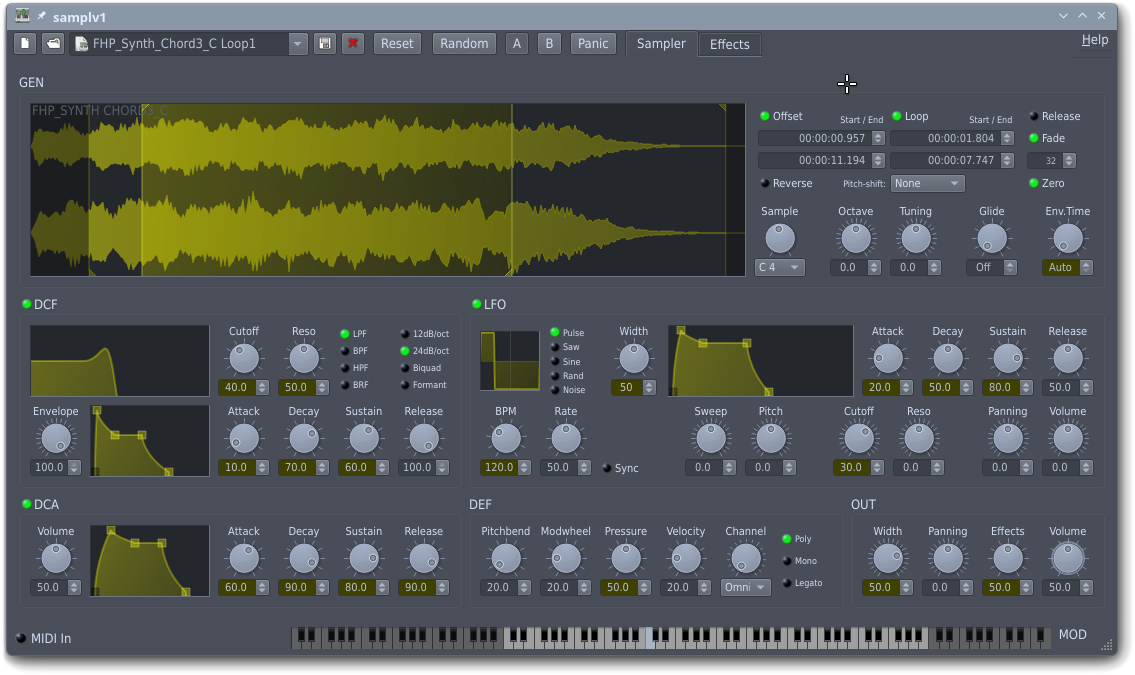Viewport: 1135px width, 675px height.
Task: Select preset slot B
Action: 549,43
